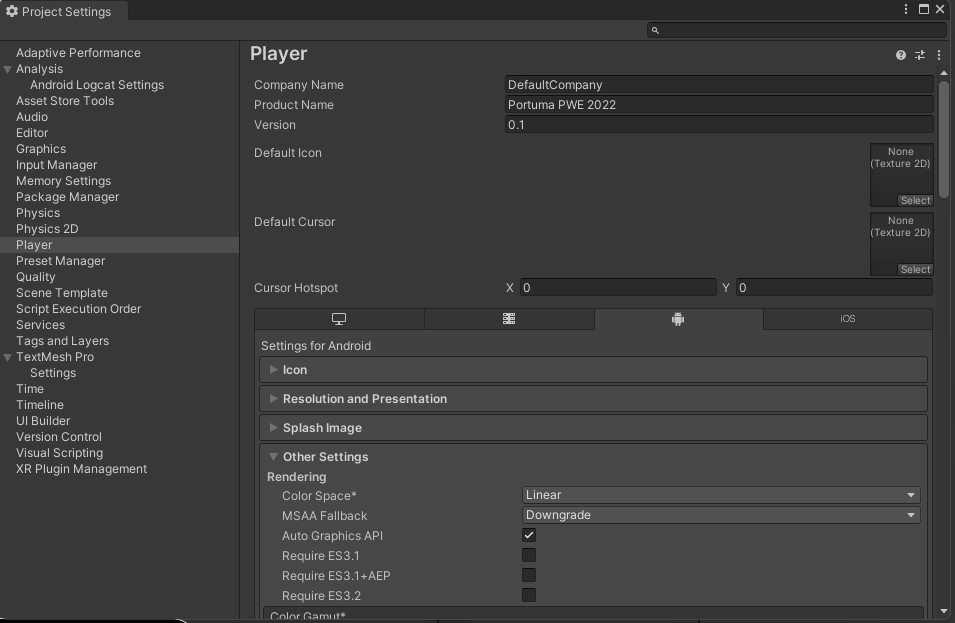Click the settings search field

797,30
